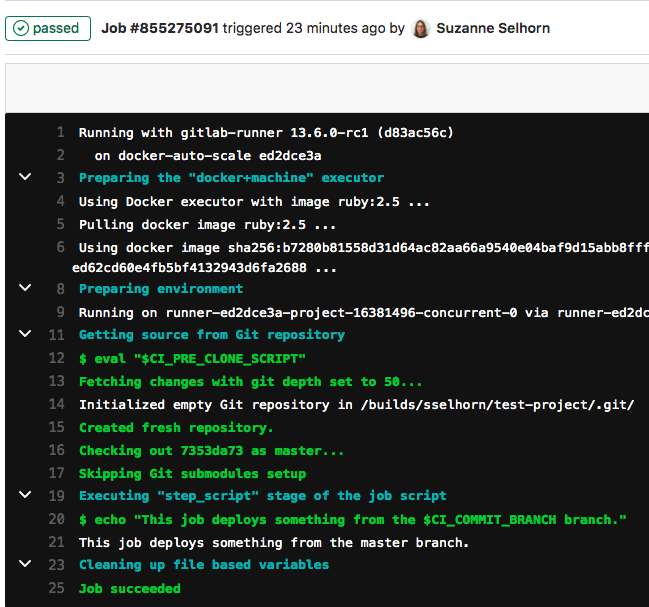Viewport: 649px width, 607px height.
Task: Open Suzanne Selhorn's profile link
Action: click(493, 28)
